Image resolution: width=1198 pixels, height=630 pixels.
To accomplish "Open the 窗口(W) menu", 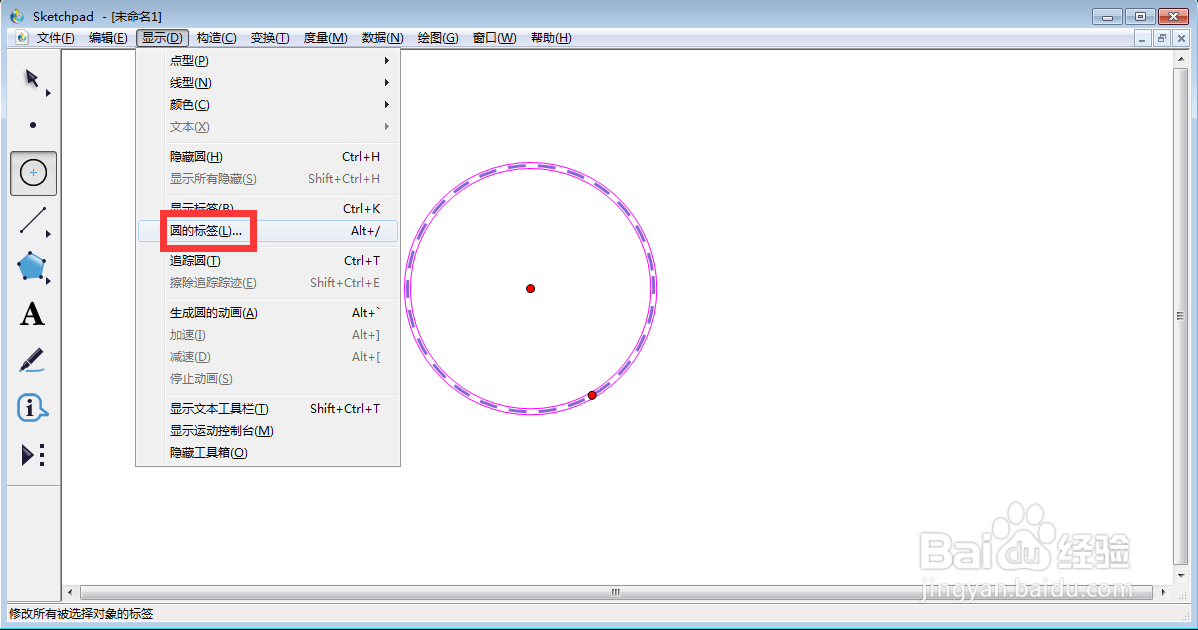I will coord(494,37).
